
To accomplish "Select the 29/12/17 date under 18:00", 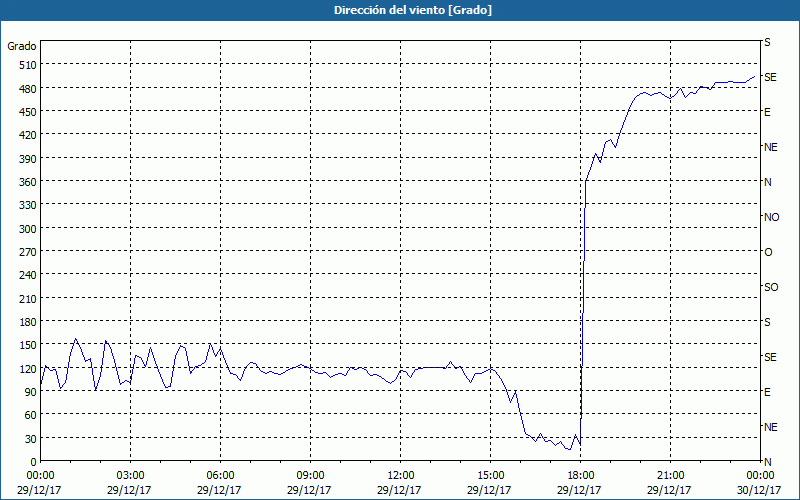I will click(x=579, y=490).
